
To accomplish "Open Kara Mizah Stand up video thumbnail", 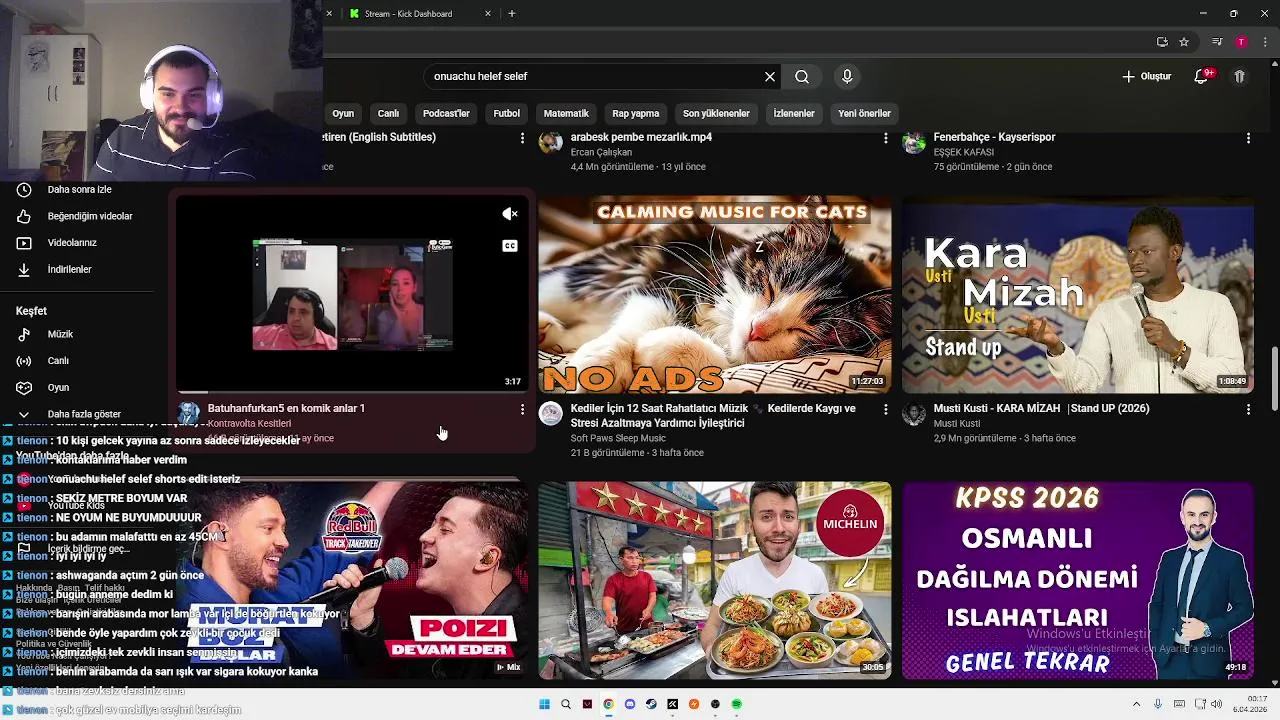I will [1078, 294].
